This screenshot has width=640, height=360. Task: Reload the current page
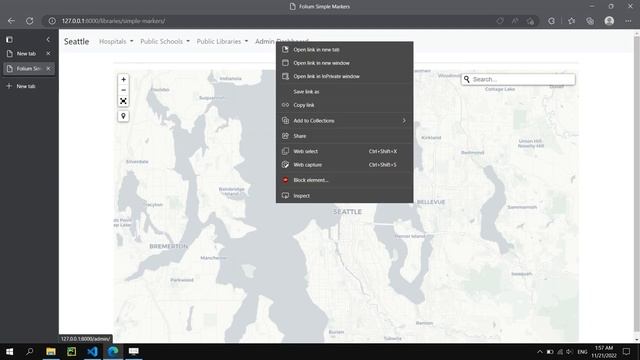point(29,21)
